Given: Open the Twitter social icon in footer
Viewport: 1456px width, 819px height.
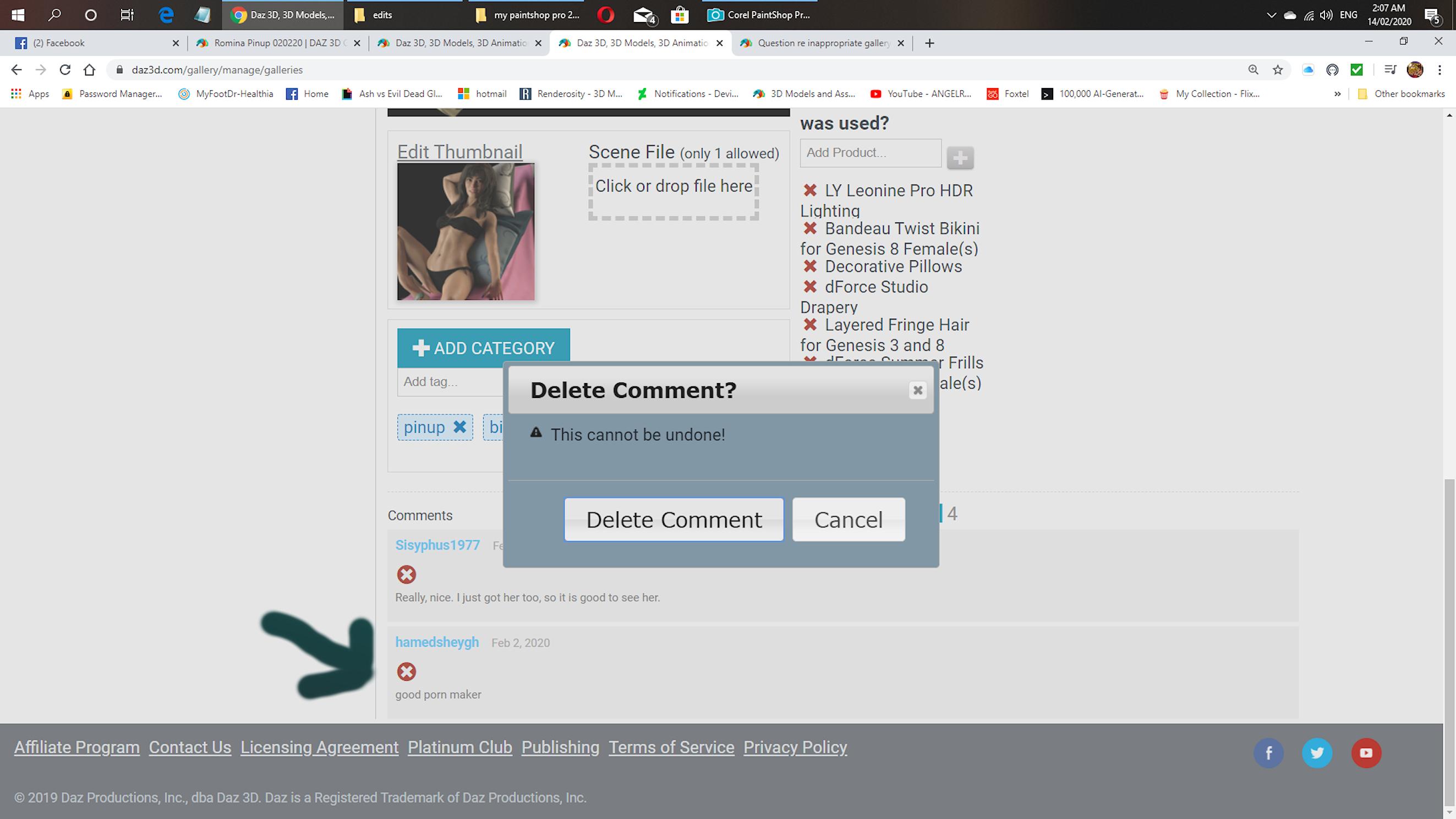Looking at the screenshot, I should (1317, 753).
